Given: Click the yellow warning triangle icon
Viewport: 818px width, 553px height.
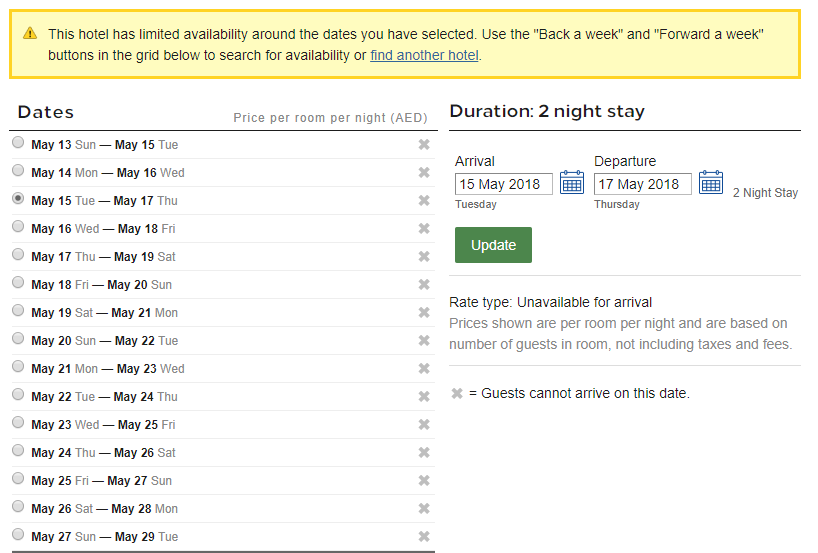Looking at the screenshot, I should coord(30,35).
